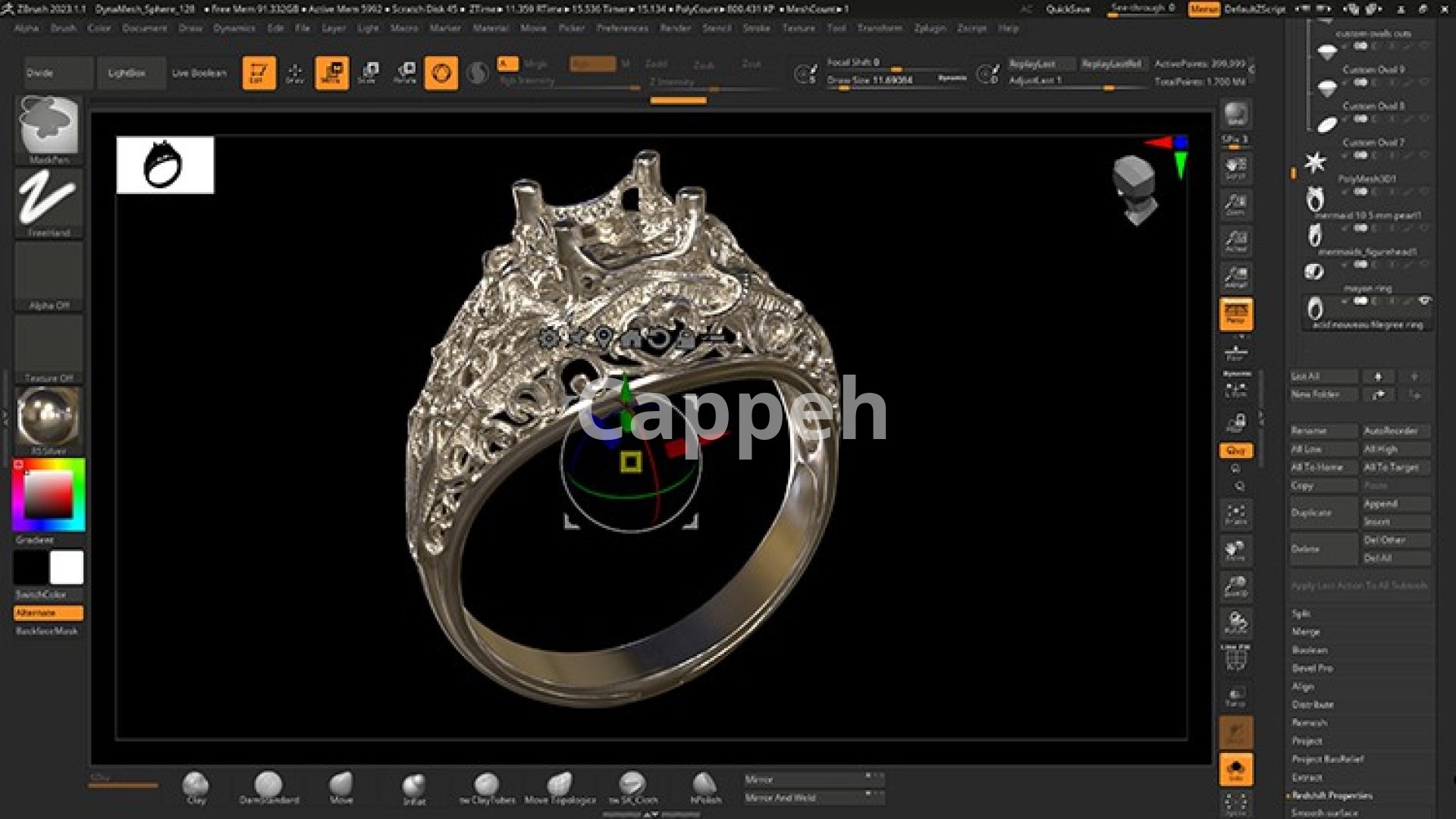Expand the Split section in Subtool
1456x819 pixels.
pyautogui.click(x=1301, y=613)
